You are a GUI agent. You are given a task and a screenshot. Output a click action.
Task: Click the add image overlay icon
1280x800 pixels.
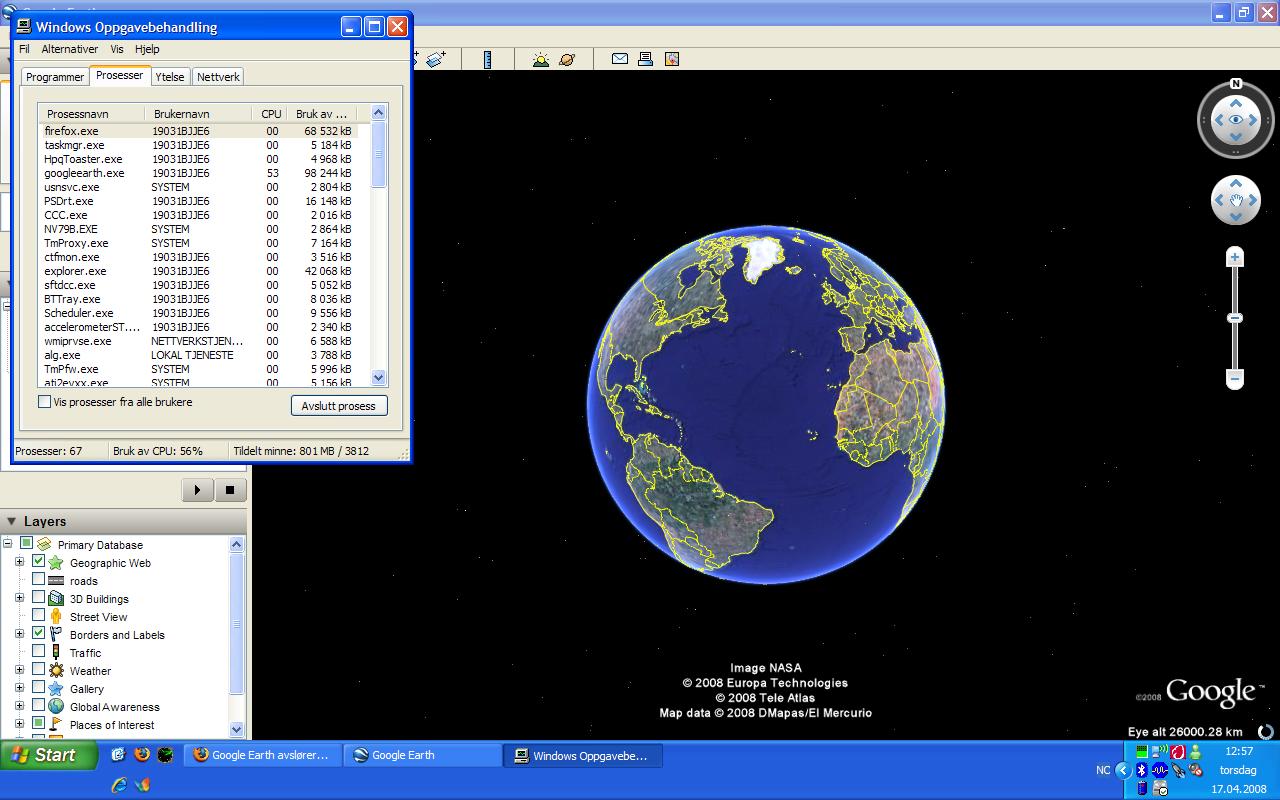pyautogui.click(x=436, y=59)
